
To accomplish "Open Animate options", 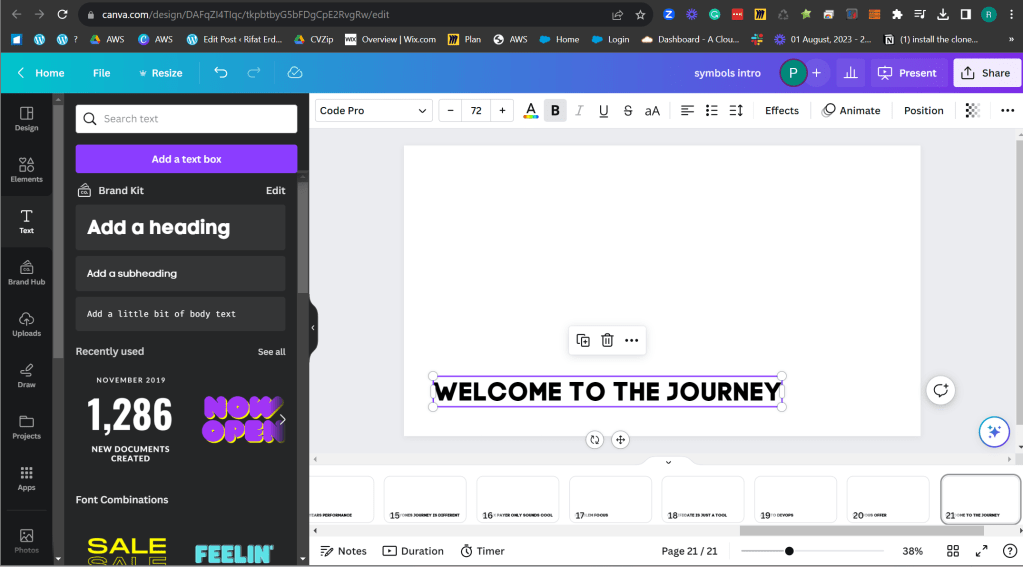I will [851, 111].
